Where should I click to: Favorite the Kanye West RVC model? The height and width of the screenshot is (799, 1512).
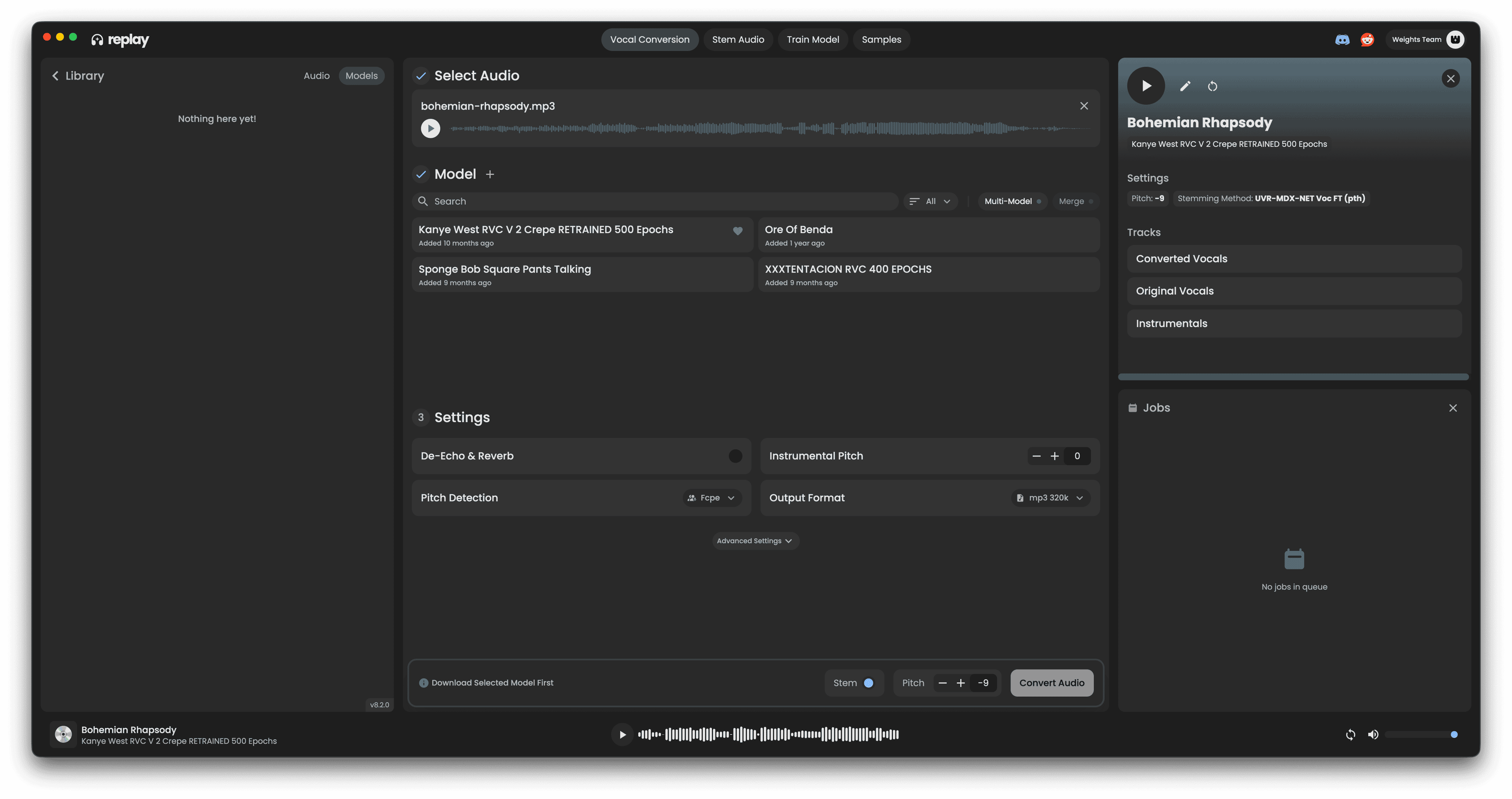738,231
